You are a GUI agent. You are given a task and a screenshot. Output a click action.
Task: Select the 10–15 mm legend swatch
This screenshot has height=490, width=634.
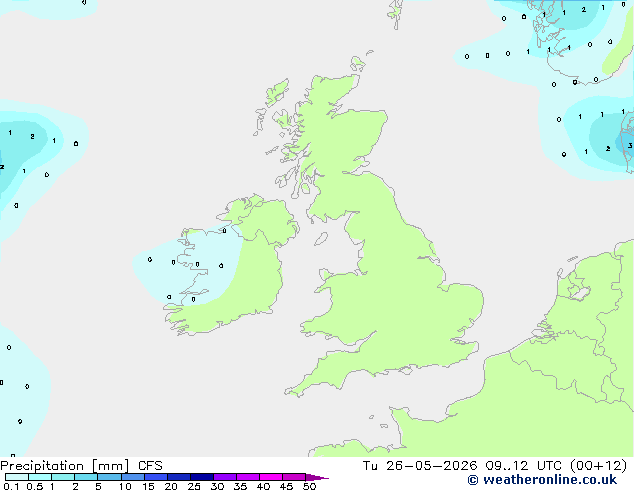(x=132, y=477)
